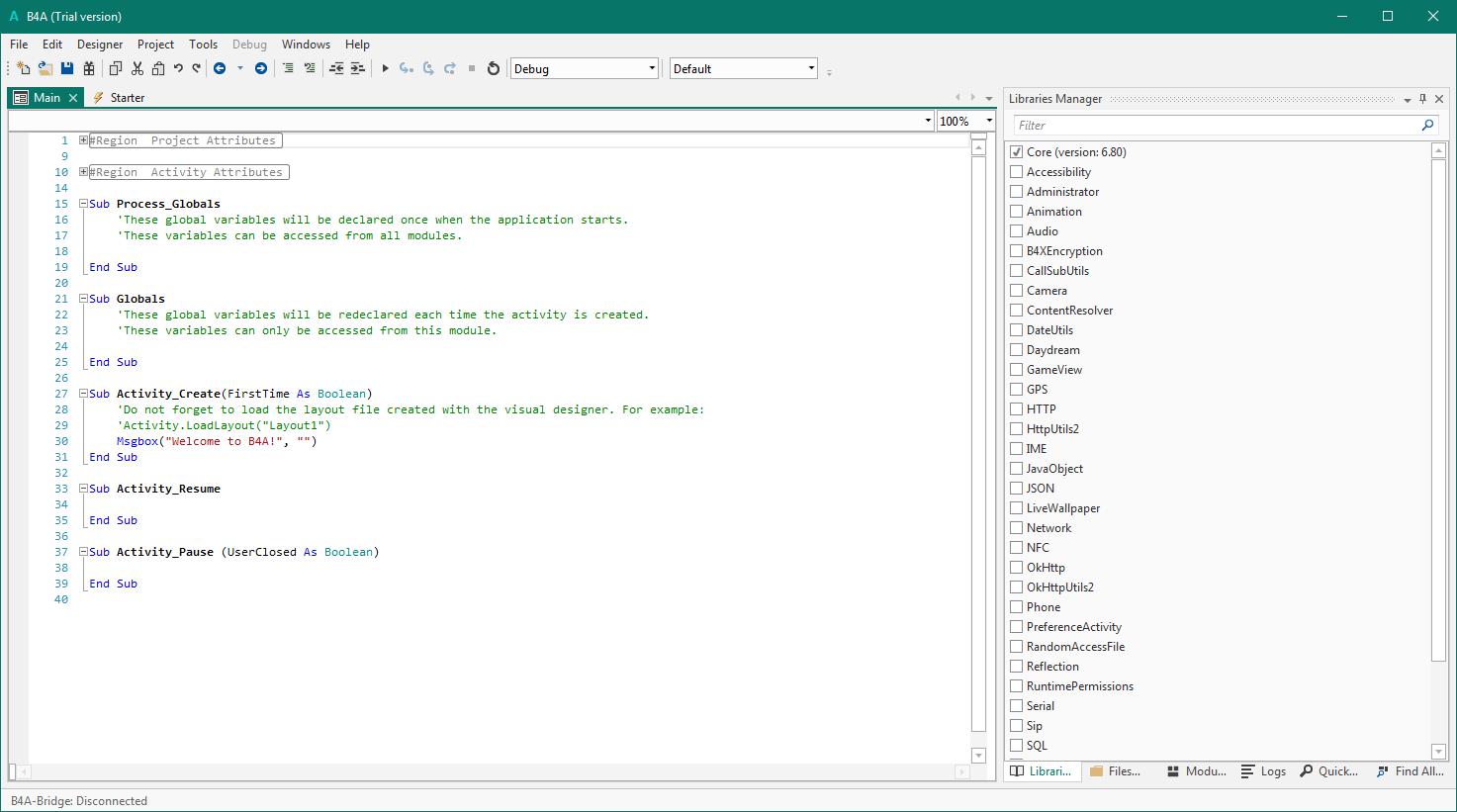Open the Tools menu
1457x812 pixels.
tap(203, 44)
